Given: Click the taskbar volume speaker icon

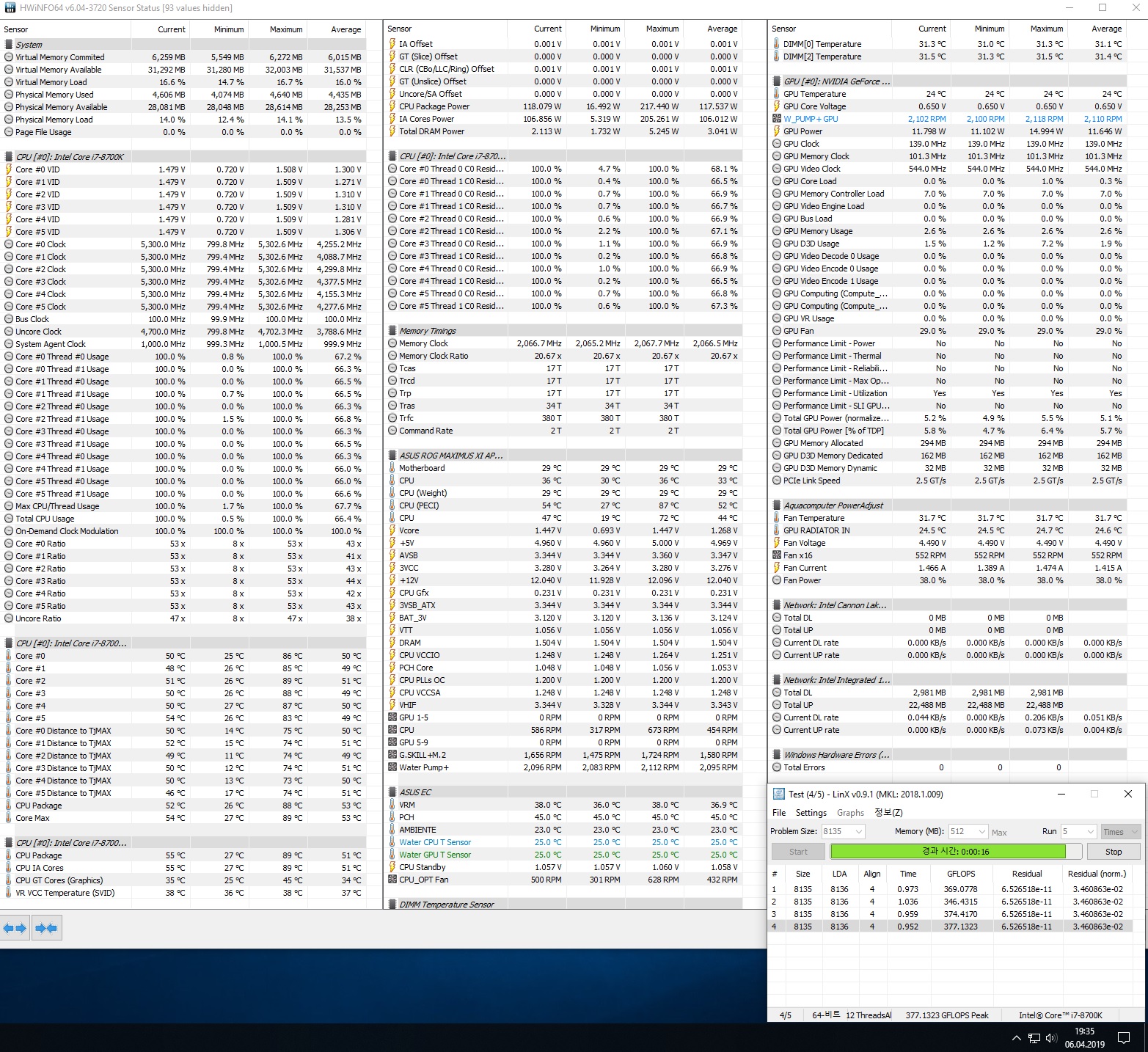Looking at the screenshot, I should [x=1050, y=1038].
